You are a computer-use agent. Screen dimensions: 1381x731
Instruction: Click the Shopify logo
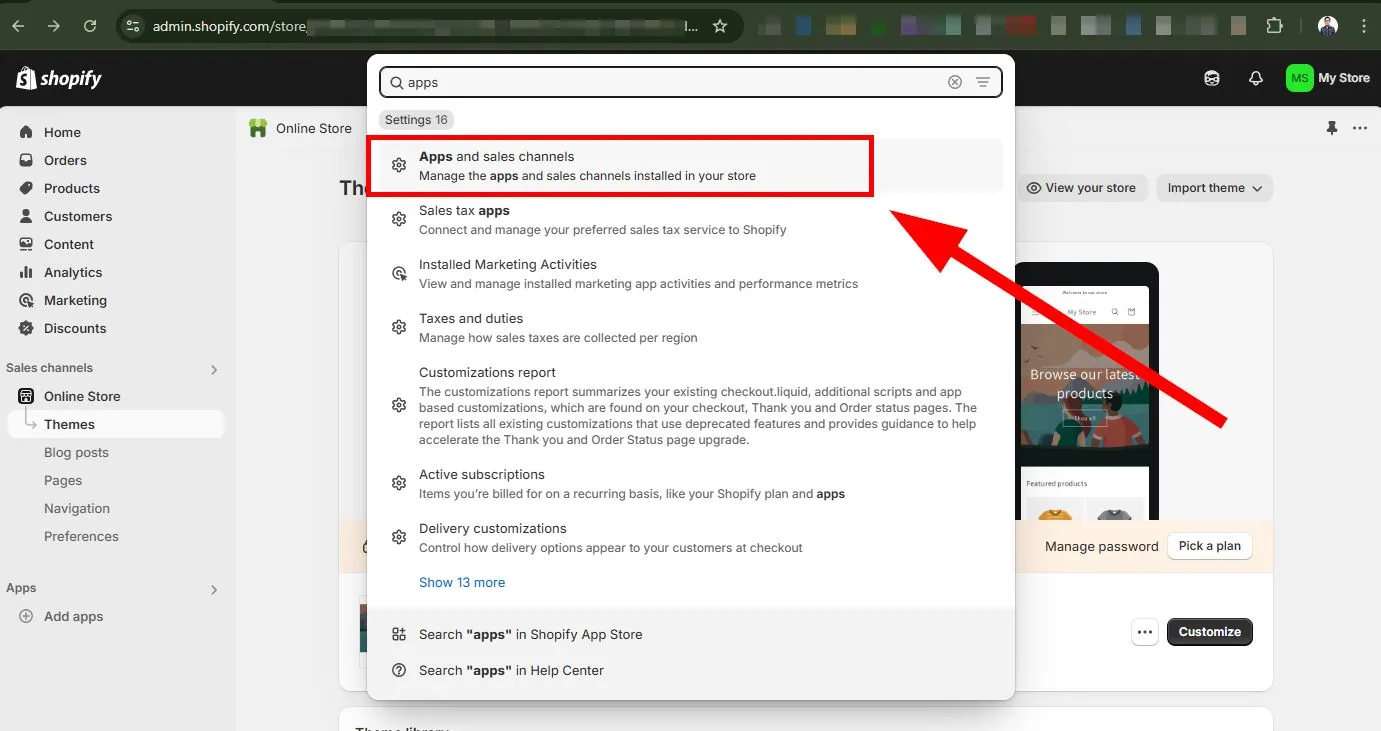click(x=57, y=77)
